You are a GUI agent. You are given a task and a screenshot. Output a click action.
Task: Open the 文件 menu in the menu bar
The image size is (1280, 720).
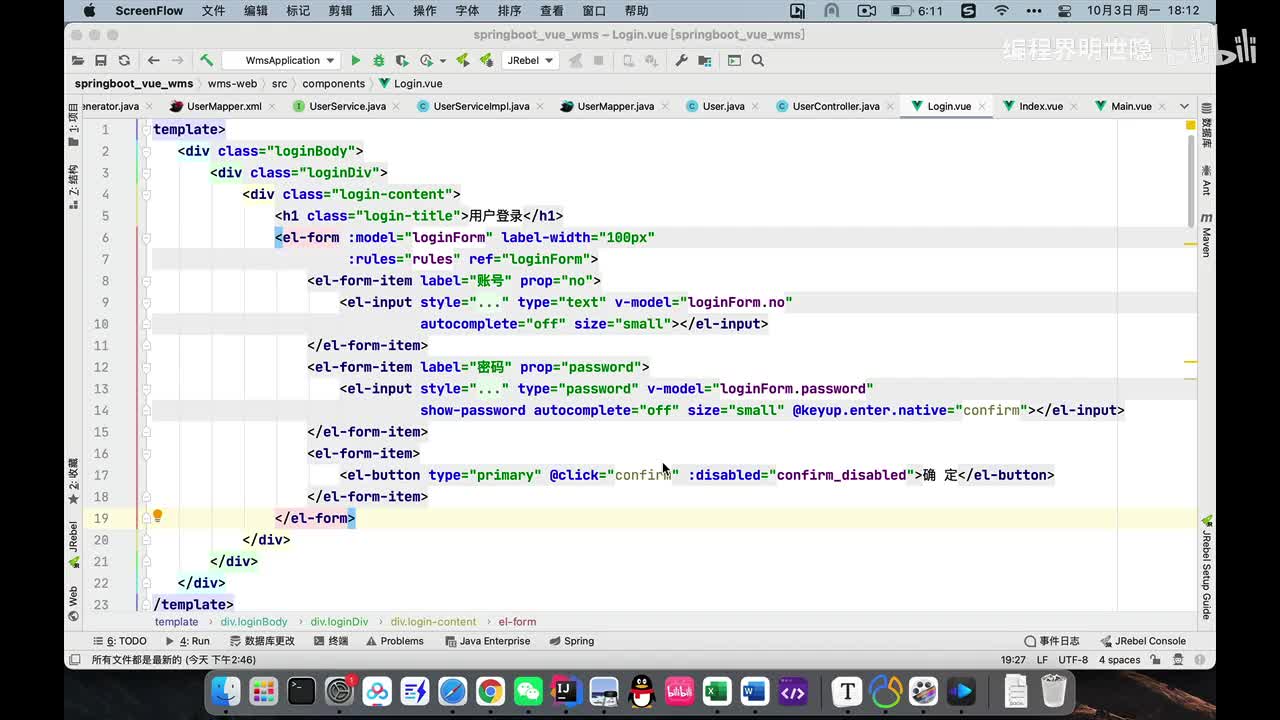pos(213,11)
